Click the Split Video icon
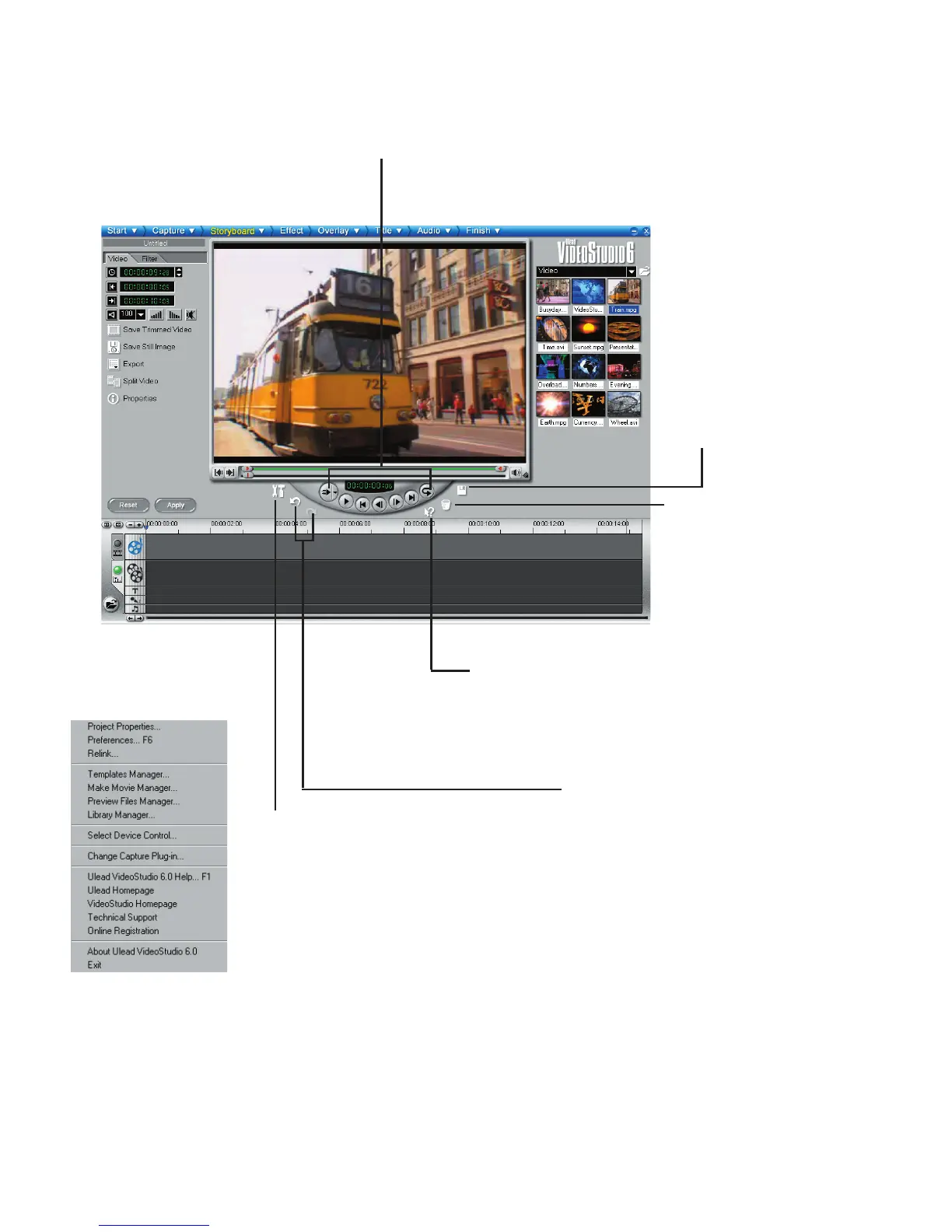 click(x=114, y=381)
